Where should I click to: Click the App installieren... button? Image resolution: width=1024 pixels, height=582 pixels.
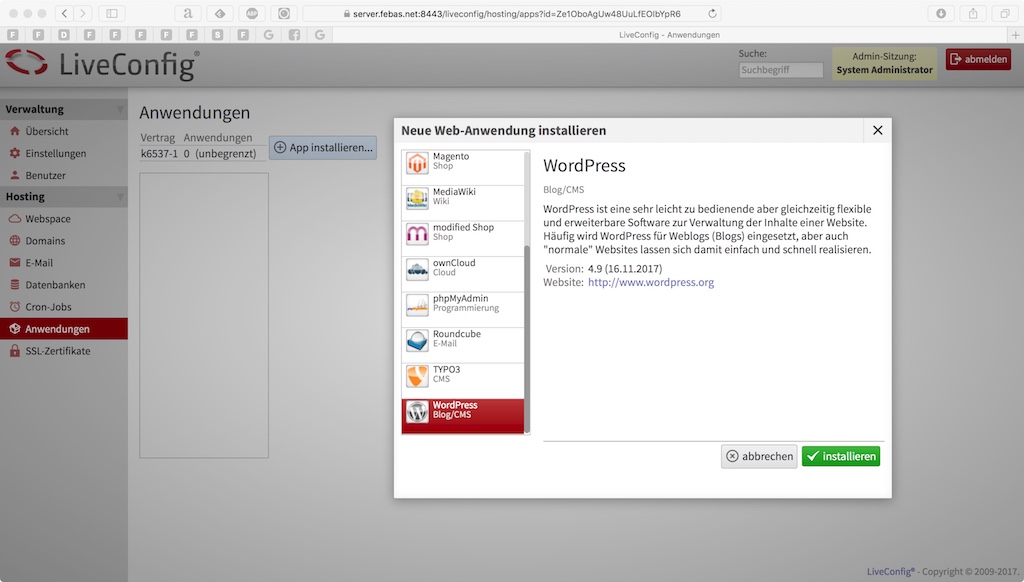pos(323,148)
